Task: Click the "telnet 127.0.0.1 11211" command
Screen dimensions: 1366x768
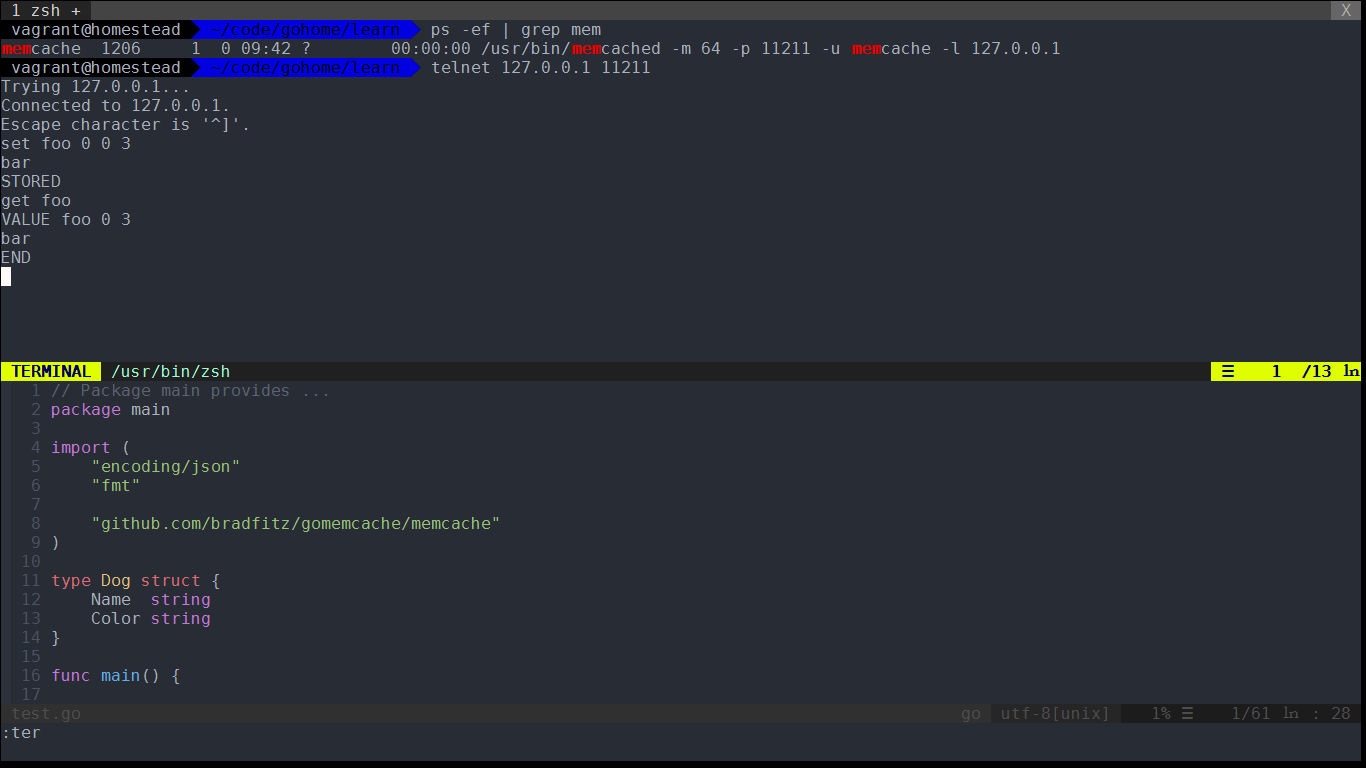Action: [x=541, y=68]
